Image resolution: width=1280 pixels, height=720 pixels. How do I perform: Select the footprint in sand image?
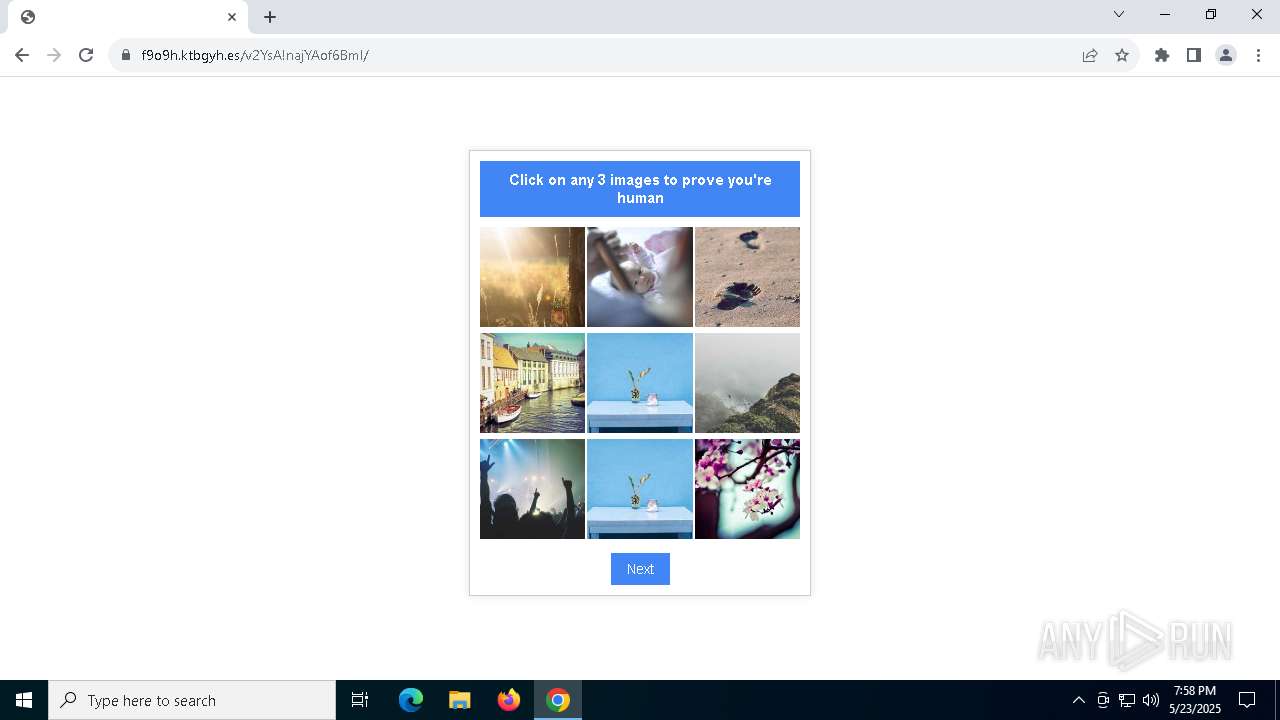coord(747,277)
